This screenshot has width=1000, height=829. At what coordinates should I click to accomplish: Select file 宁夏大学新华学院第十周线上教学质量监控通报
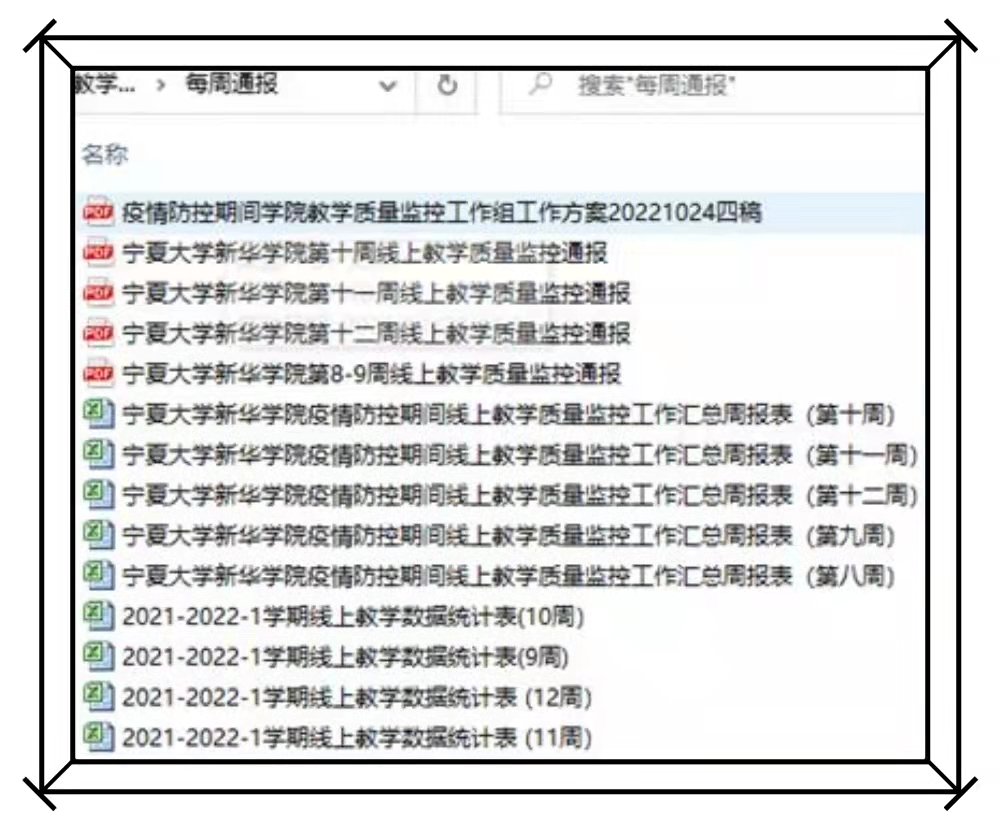(x=365, y=253)
